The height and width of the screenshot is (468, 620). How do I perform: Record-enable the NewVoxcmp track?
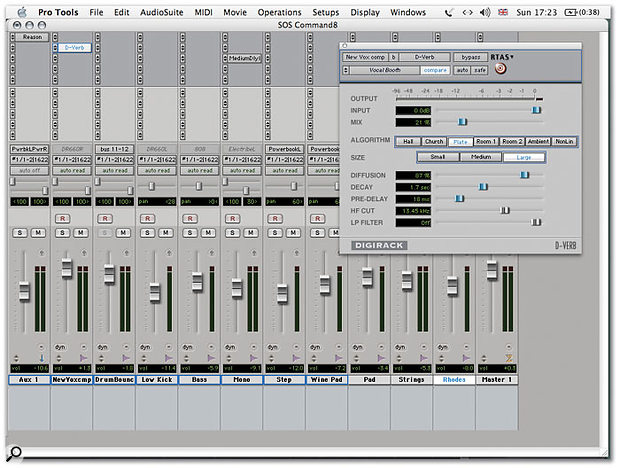(62, 219)
